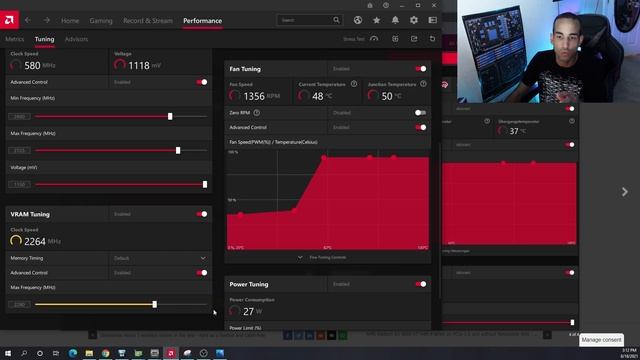Adjust the Min Frequency slider handle
Screen dimensions: 640x360
pos(170,116)
